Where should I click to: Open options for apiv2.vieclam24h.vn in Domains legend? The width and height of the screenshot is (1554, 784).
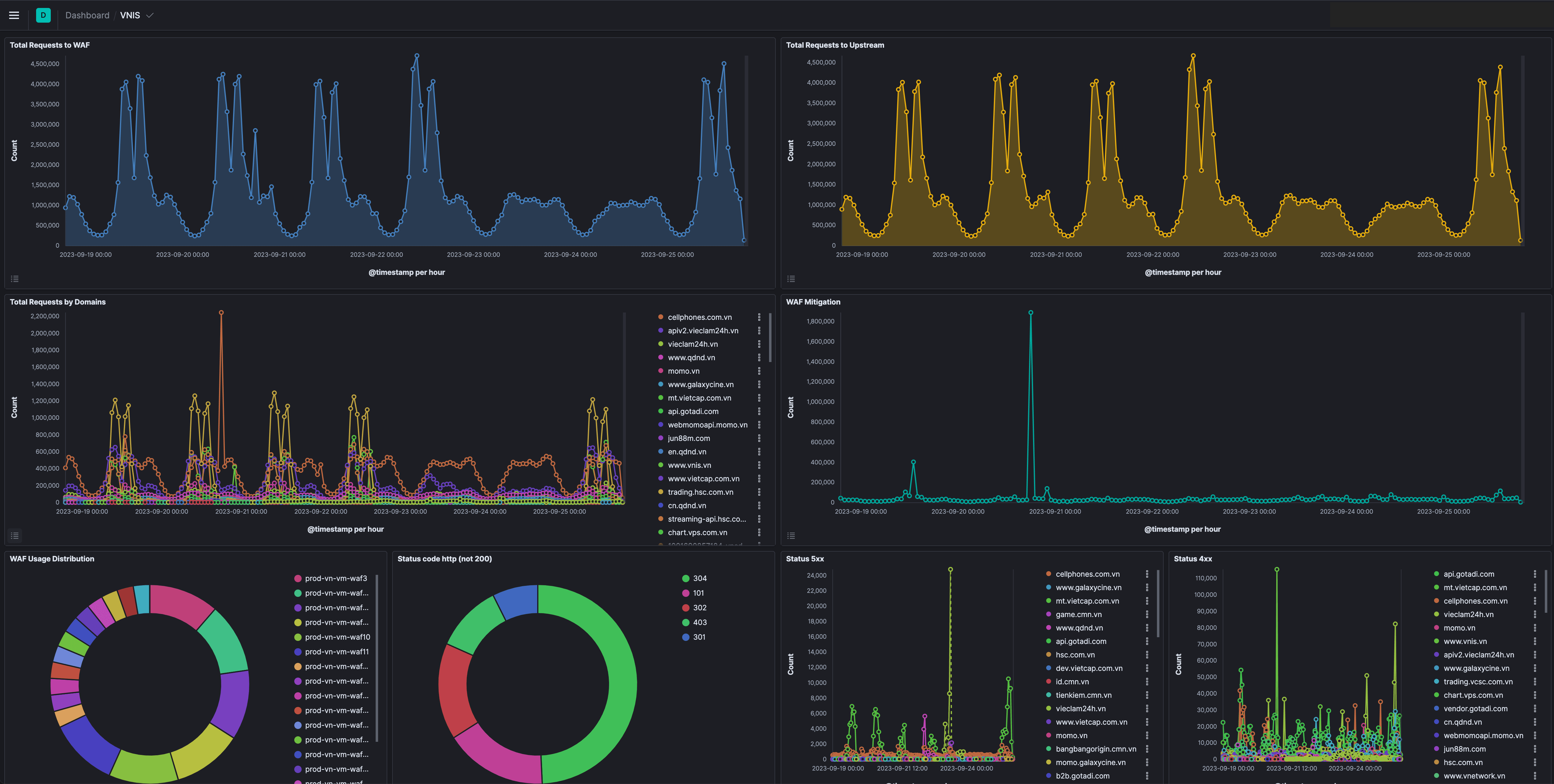[759, 331]
